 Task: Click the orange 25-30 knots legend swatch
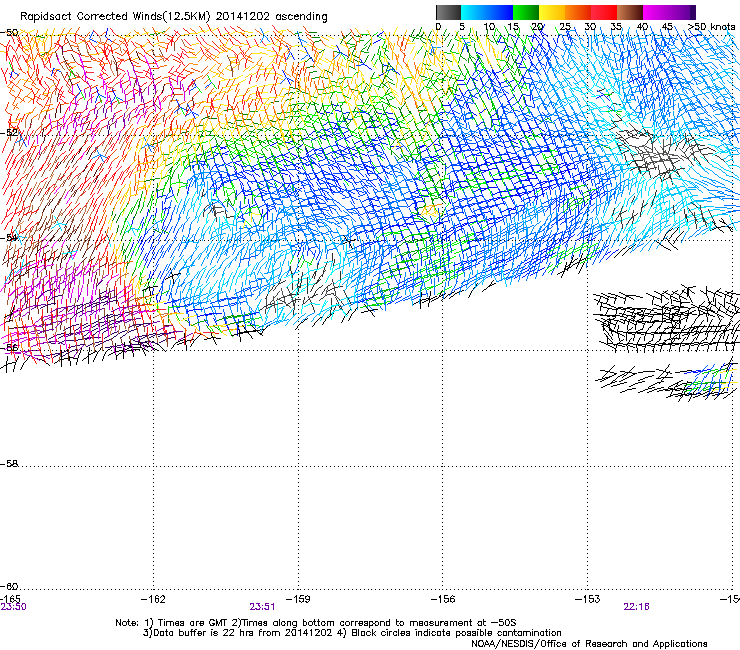[578, 12]
